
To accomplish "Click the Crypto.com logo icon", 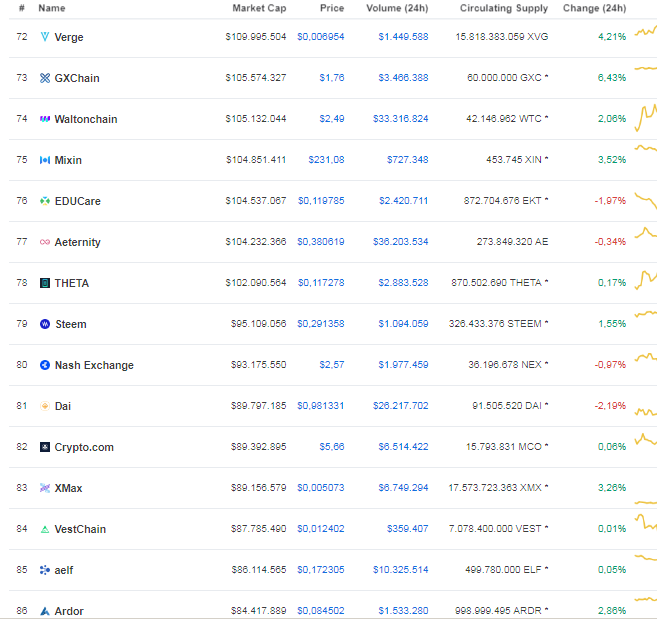I will coord(44,447).
